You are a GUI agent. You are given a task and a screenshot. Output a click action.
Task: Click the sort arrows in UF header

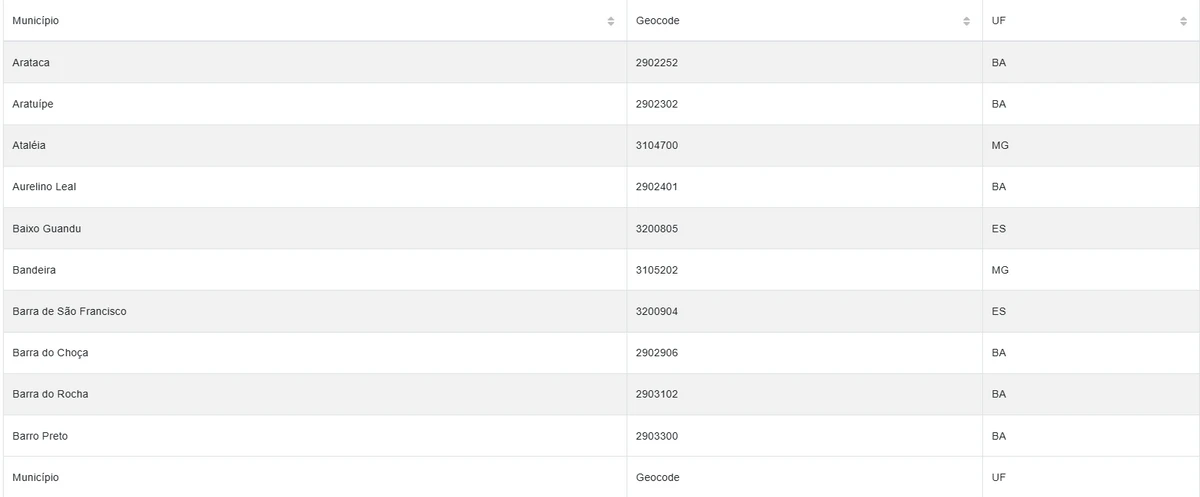pos(1183,21)
